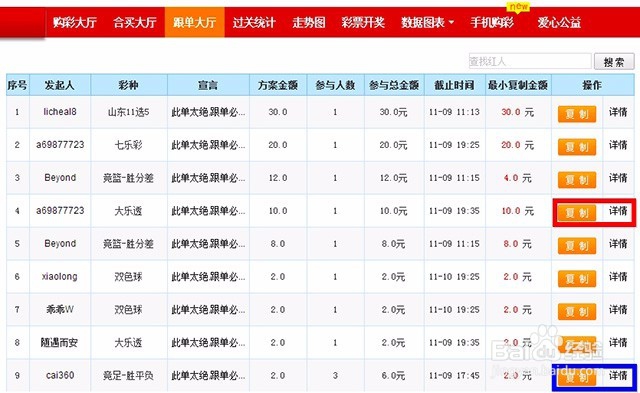This screenshot has height=393, width=640.
Task: Go to the 过关统计 page
Action: [254, 22]
